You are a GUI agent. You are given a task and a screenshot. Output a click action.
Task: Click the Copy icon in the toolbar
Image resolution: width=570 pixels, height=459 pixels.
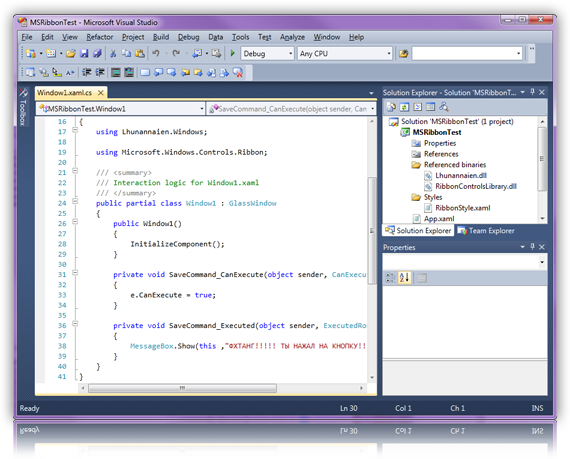coord(126,54)
